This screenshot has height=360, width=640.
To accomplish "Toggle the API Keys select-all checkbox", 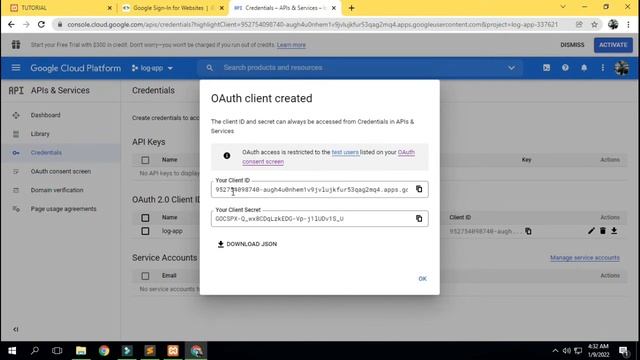I will pyautogui.click(x=145, y=160).
